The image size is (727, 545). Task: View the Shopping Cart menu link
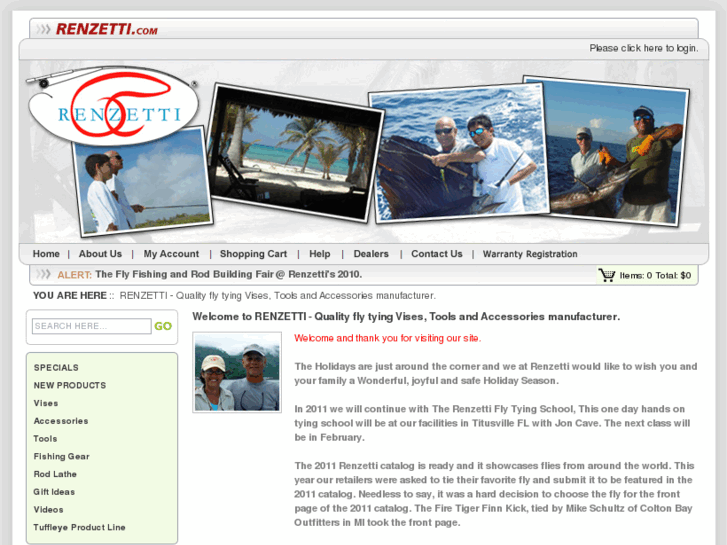[x=253, y=254]
